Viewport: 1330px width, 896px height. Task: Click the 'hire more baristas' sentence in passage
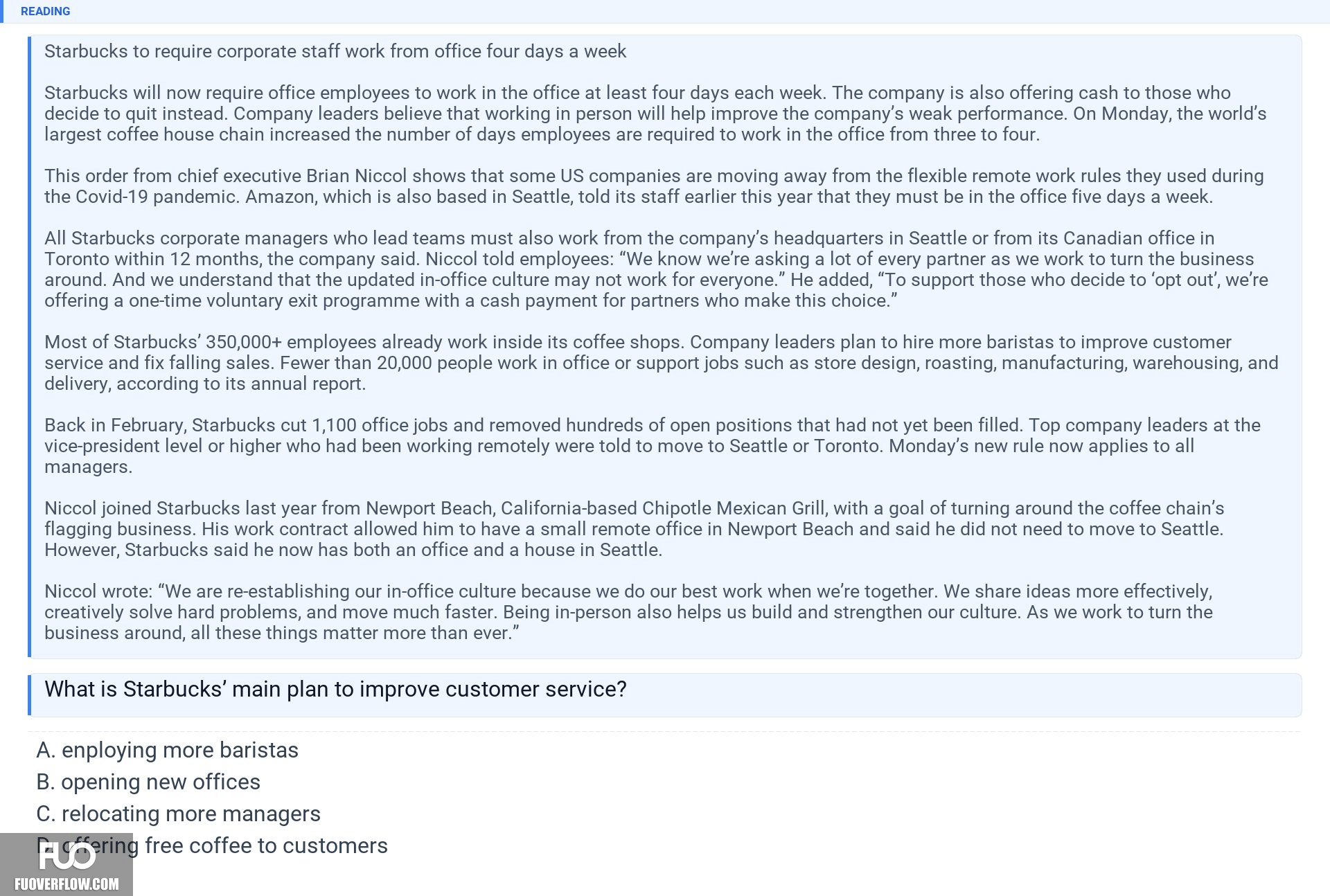961,342
